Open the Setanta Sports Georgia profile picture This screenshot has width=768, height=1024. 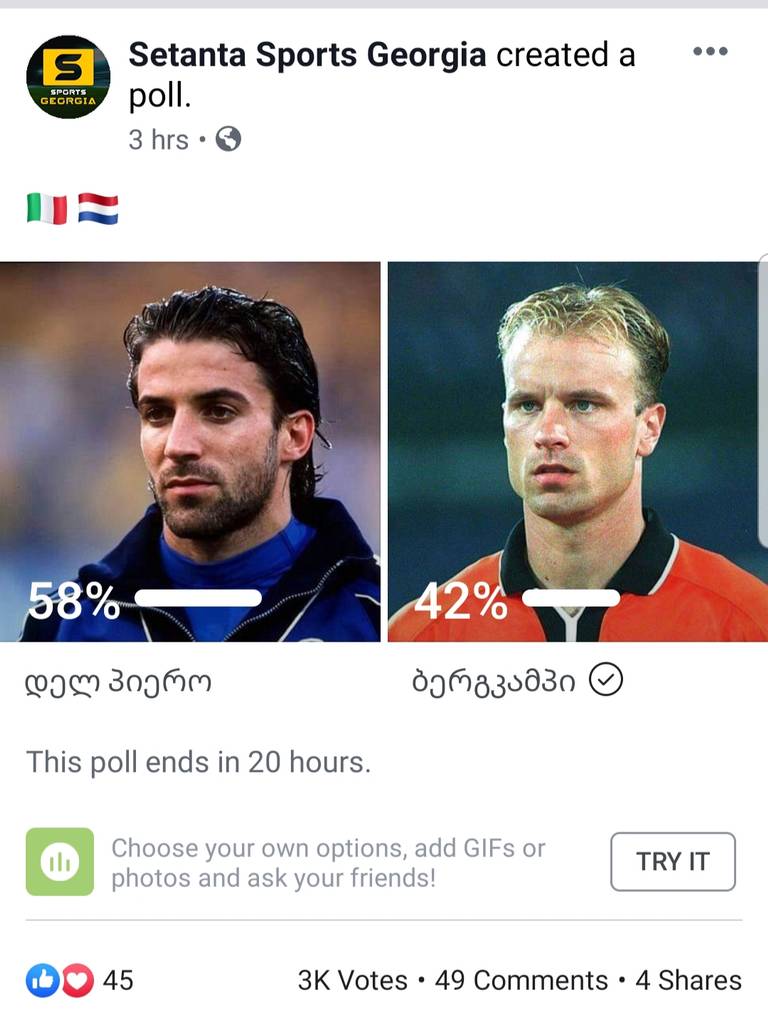pyautogui.click(x=68, y=77)
